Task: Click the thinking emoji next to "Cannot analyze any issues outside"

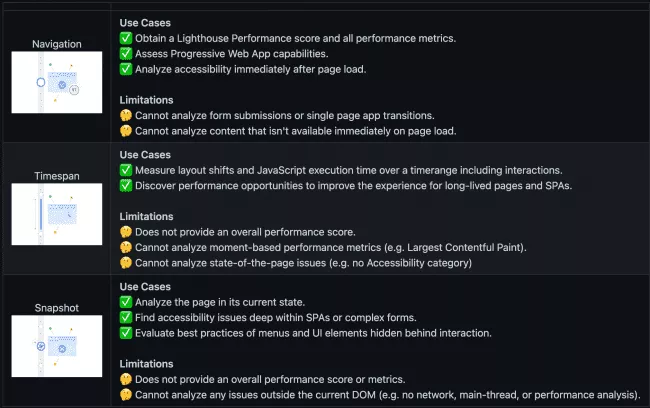Action: 126,394
